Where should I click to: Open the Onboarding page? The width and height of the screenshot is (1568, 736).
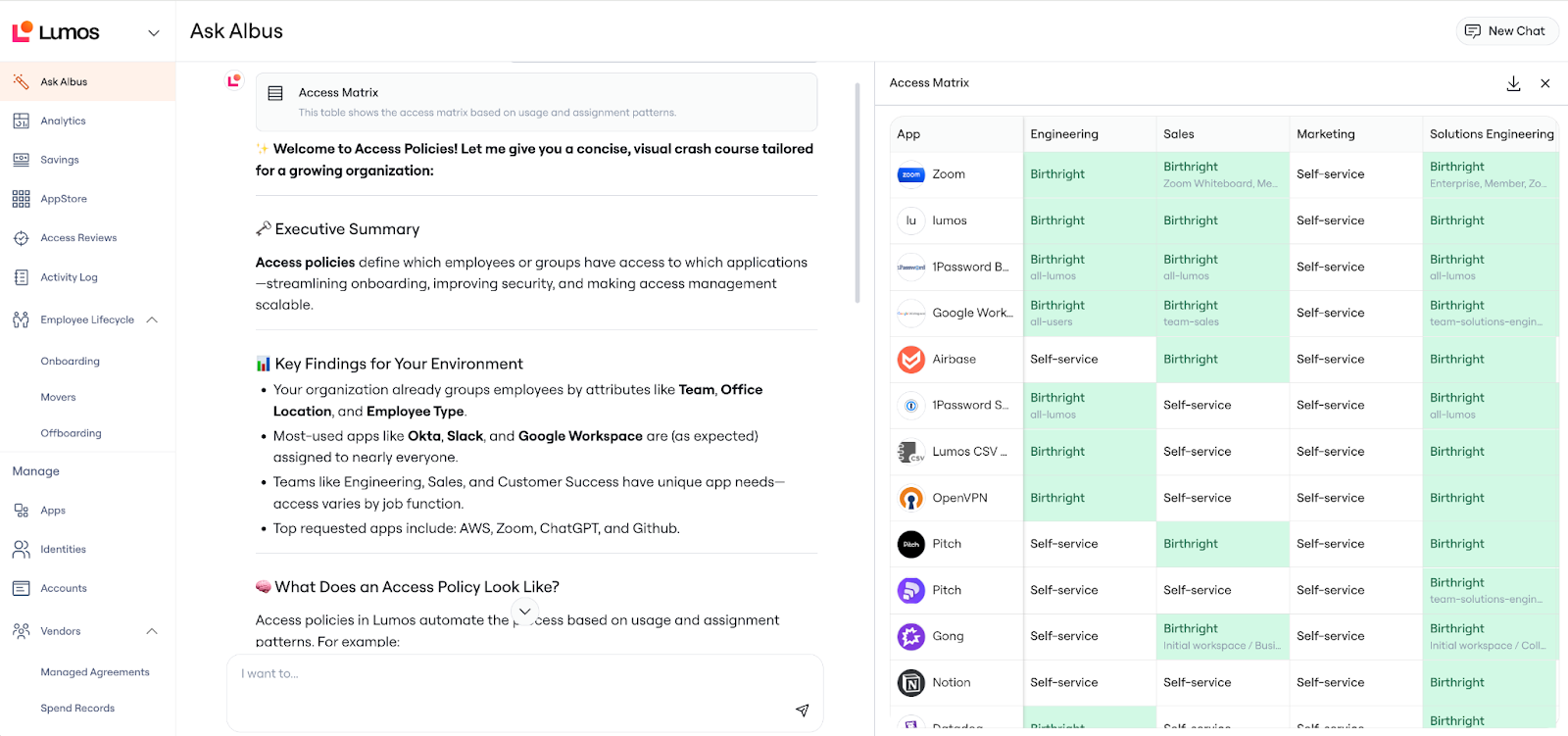[71, 361]
